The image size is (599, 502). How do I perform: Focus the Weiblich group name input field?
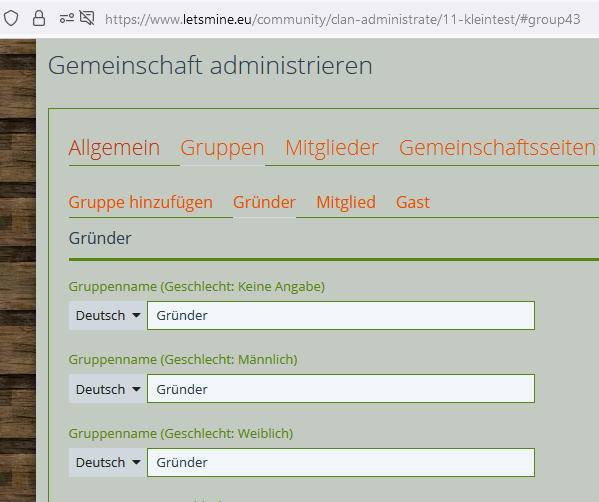point(341,463)
